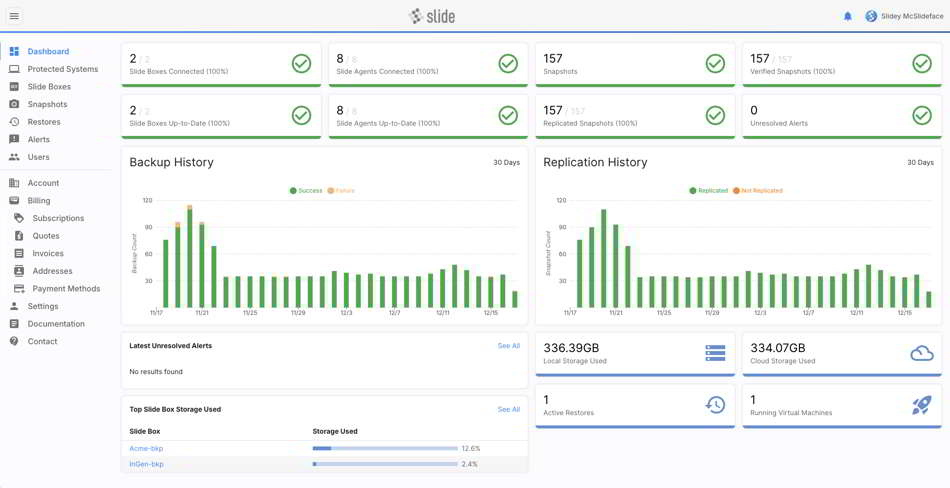Toggle the Failure legend in Backup History
The image size is (950, 488).
click(341, 190)
